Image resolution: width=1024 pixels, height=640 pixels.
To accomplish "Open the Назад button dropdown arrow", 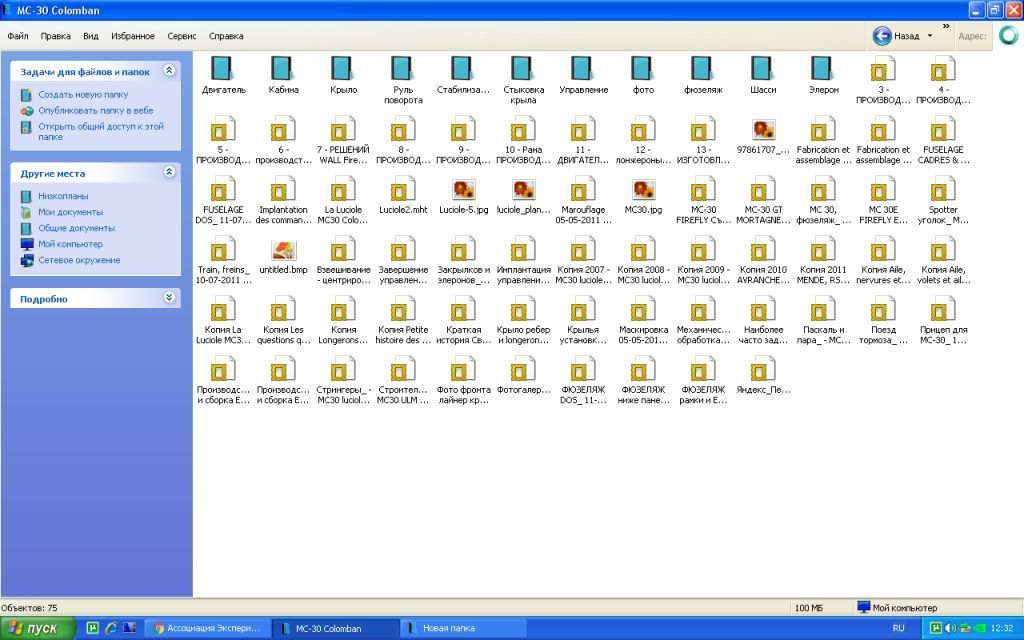I will pos(930,36).
